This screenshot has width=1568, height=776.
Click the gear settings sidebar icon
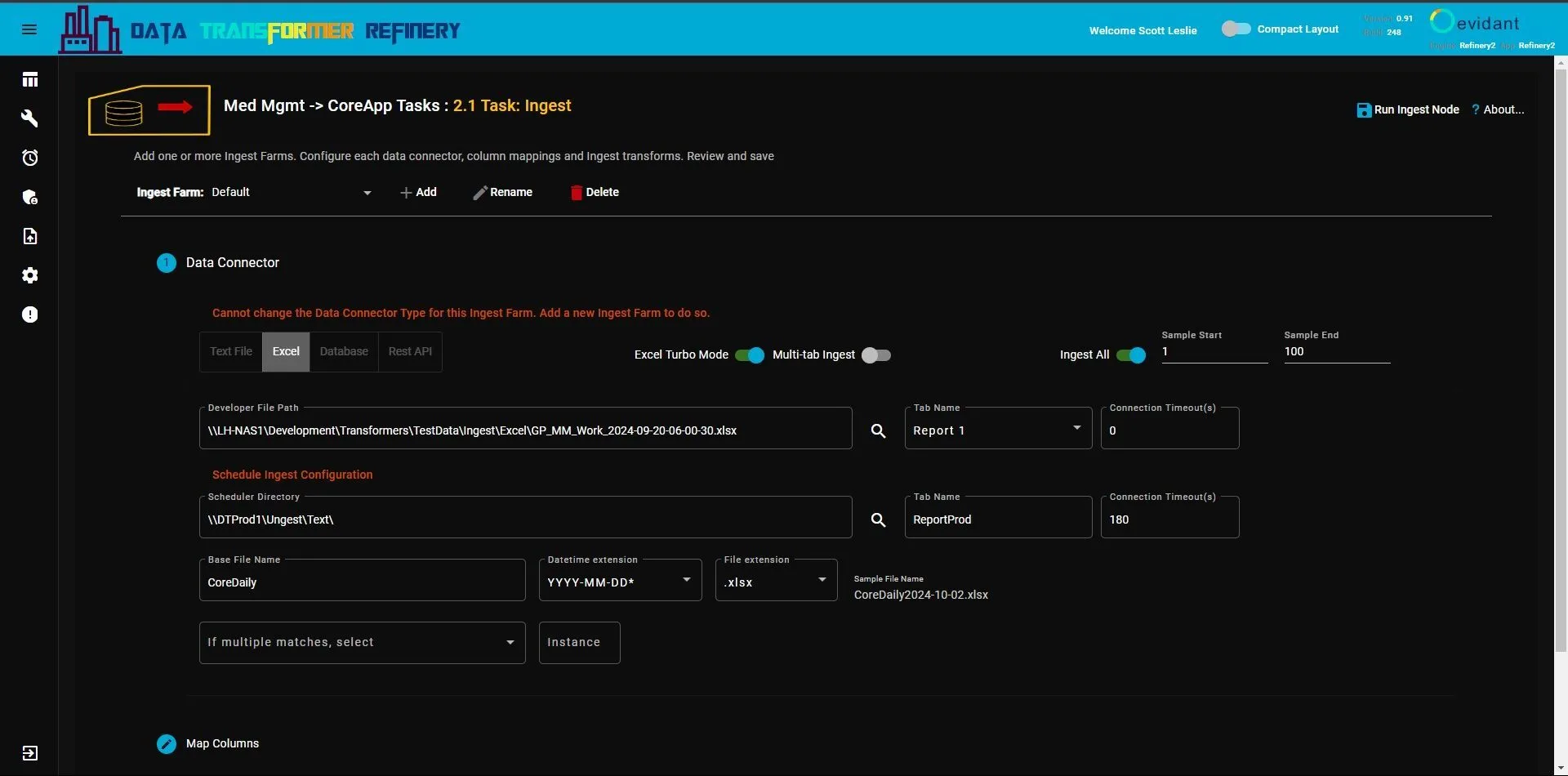coord(30,275)
